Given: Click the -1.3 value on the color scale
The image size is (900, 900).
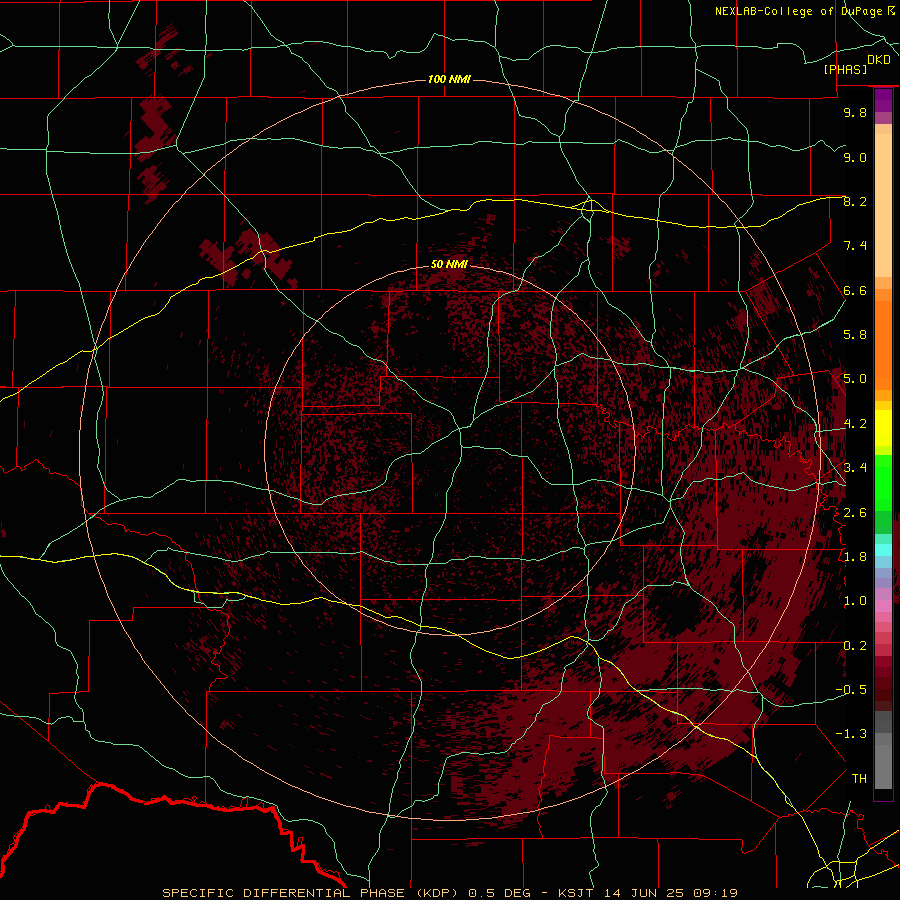Looking at the screenshot, I should tap(851, 734).
